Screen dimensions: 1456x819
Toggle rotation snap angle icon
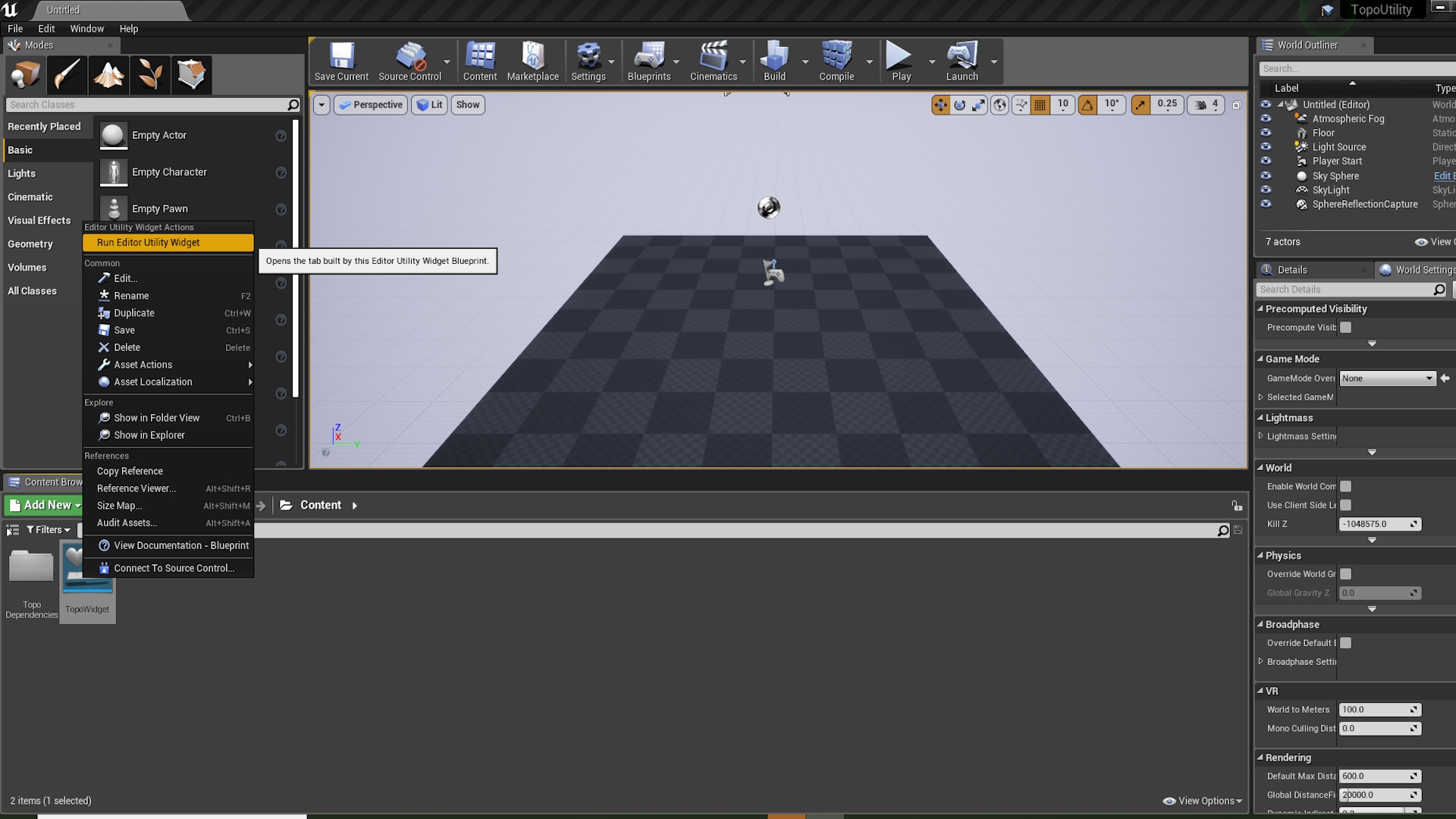[1087, 105]
